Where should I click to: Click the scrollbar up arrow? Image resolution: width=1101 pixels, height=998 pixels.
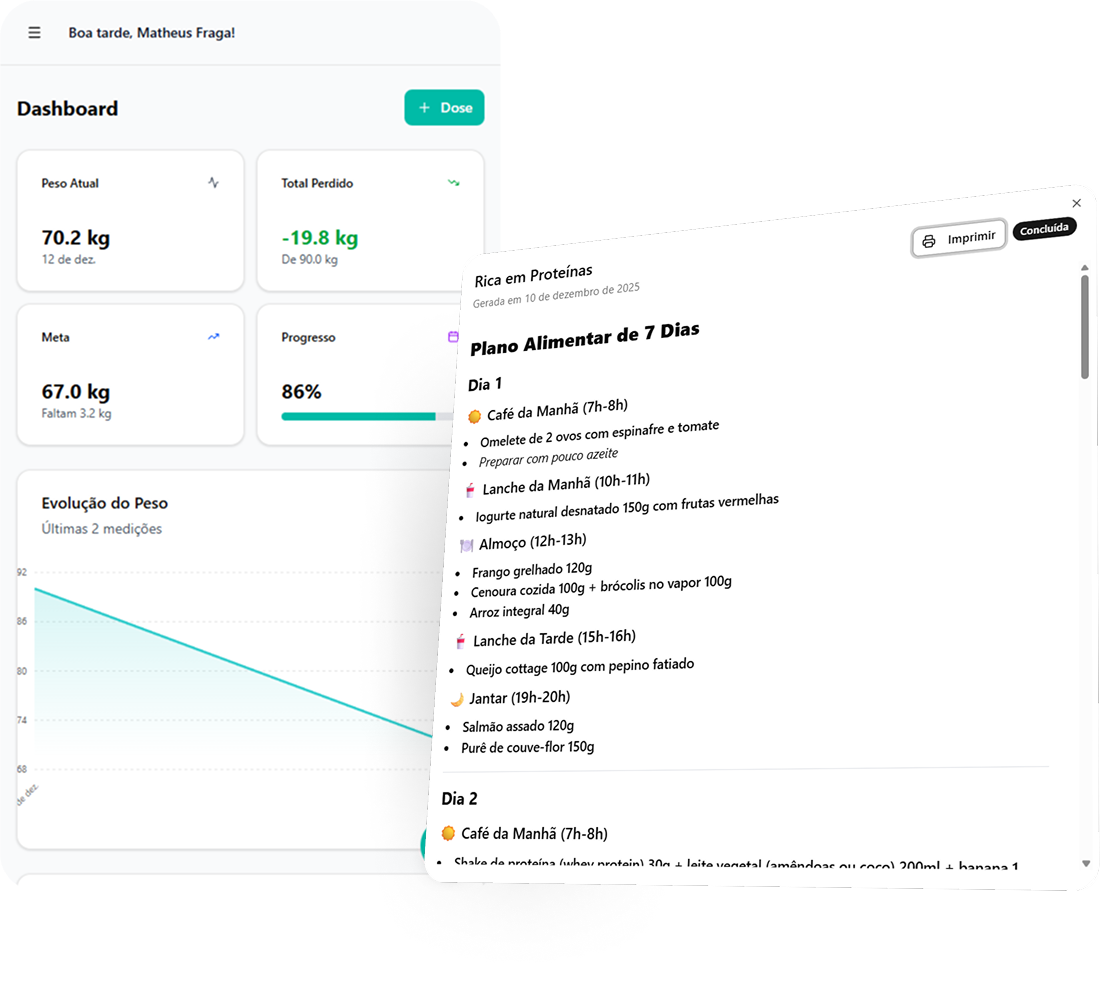coord(1085,268)
